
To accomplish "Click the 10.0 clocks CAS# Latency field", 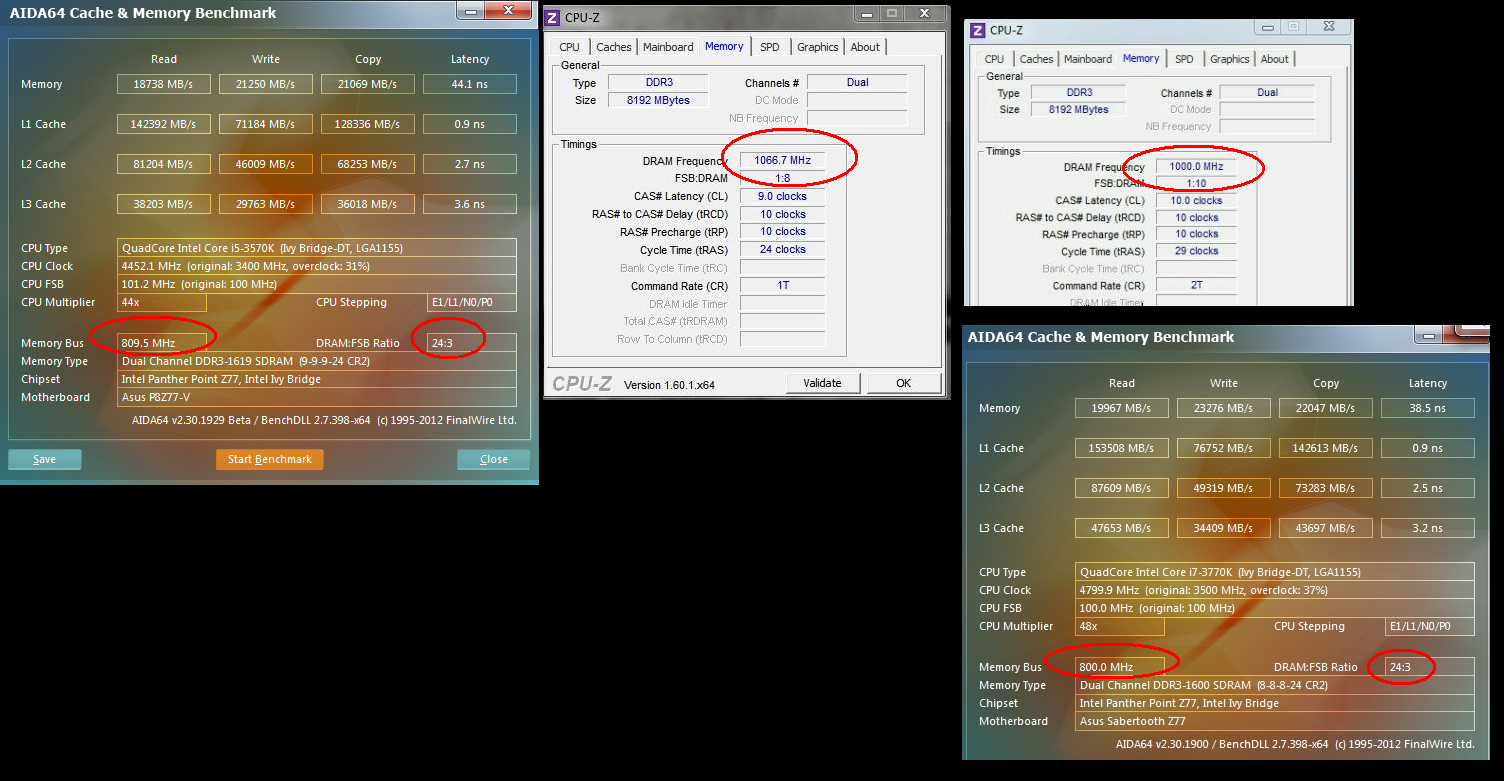I will click(1197, 200).
